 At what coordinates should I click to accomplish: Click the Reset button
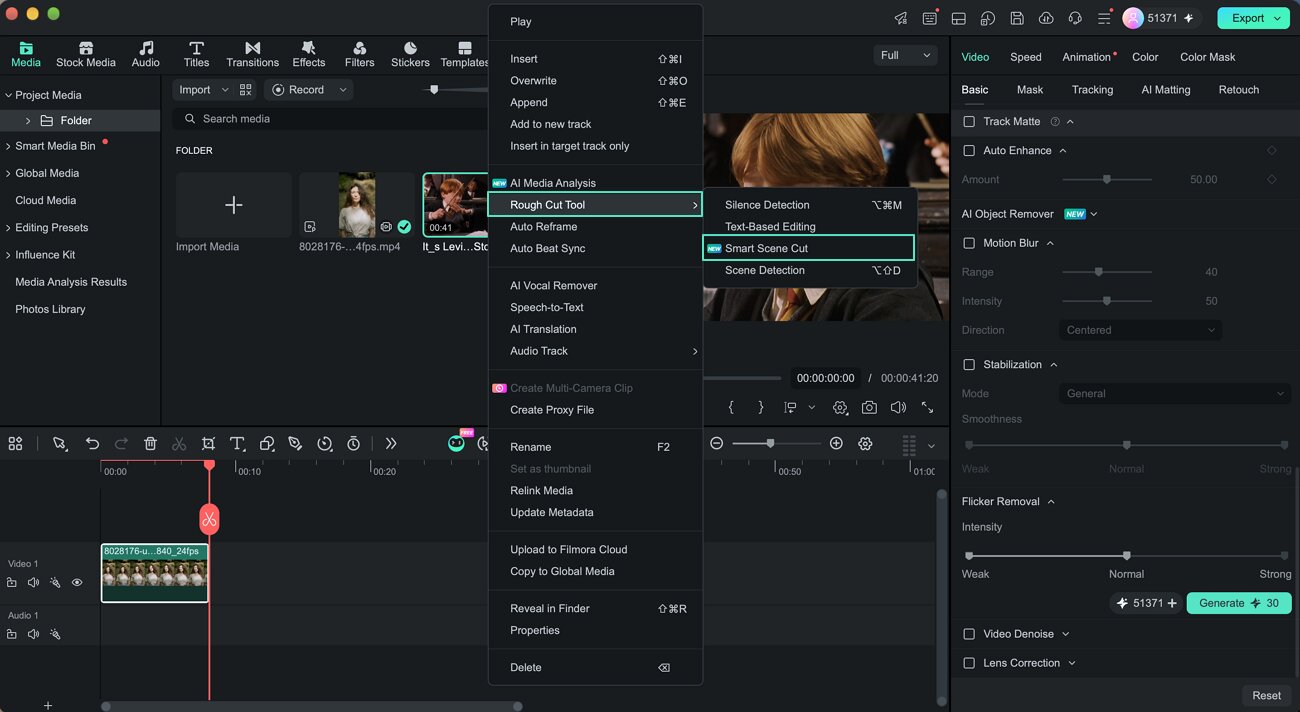tap(1266, 696)
